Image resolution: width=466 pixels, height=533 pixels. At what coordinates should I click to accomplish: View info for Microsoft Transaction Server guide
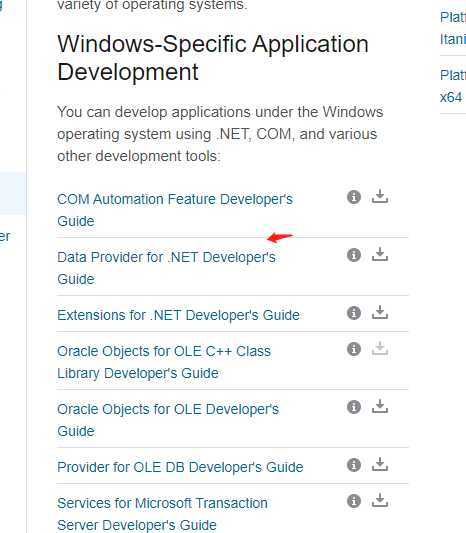coord(354,501)
